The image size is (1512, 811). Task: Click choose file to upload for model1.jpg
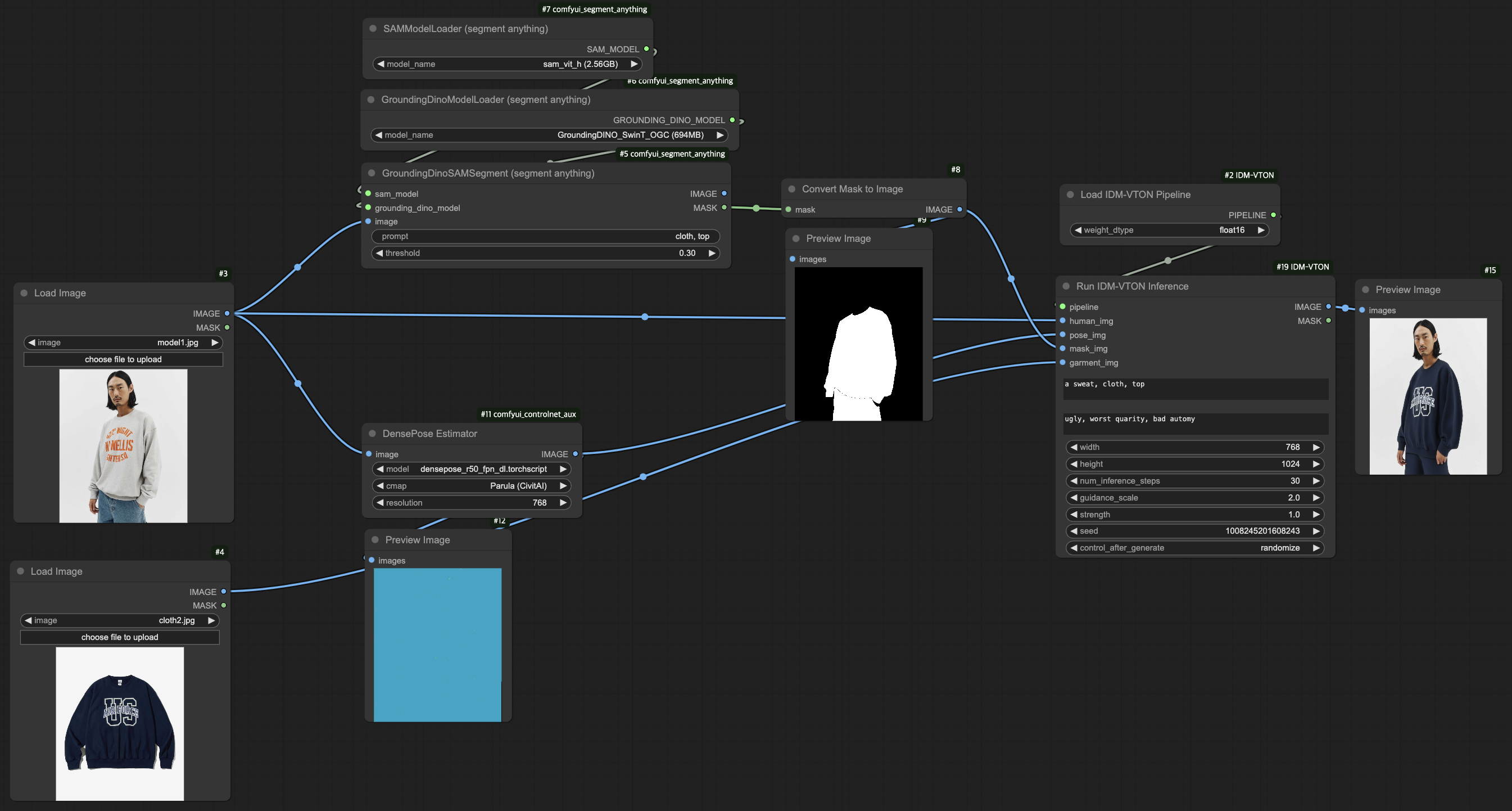click(x=123, y=359)
